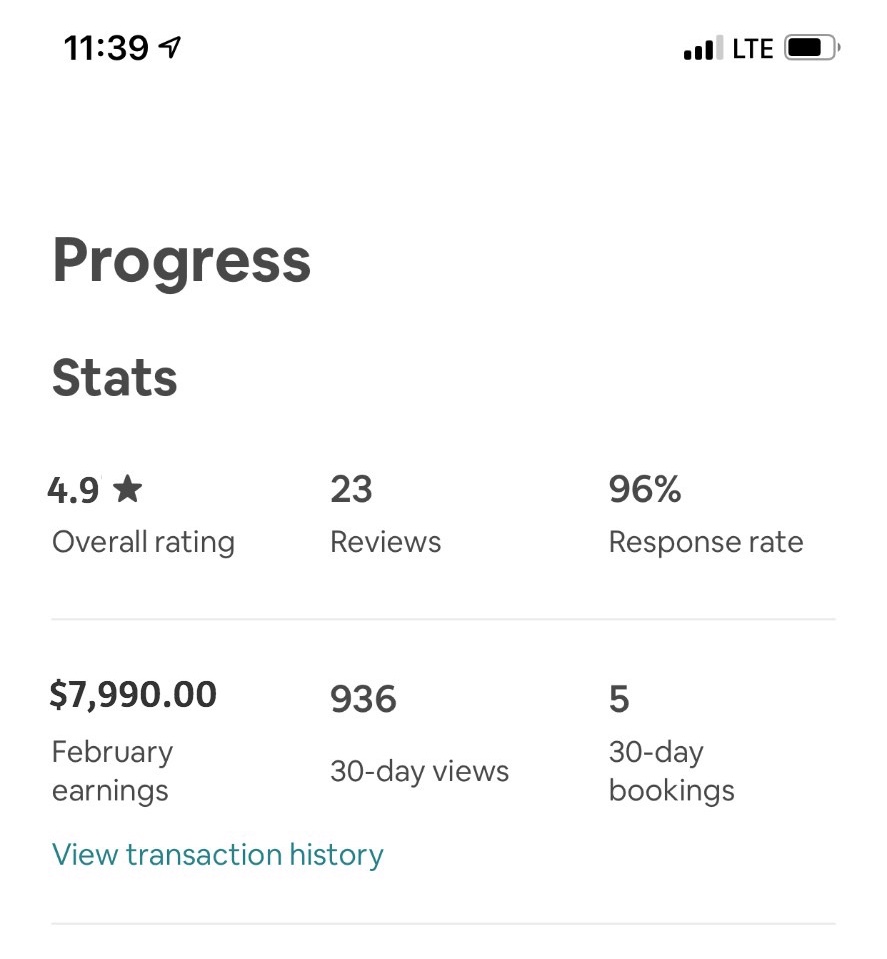887x959 pixels.
Task: Tap the 4.9 overall rating value
Action: 73,491
